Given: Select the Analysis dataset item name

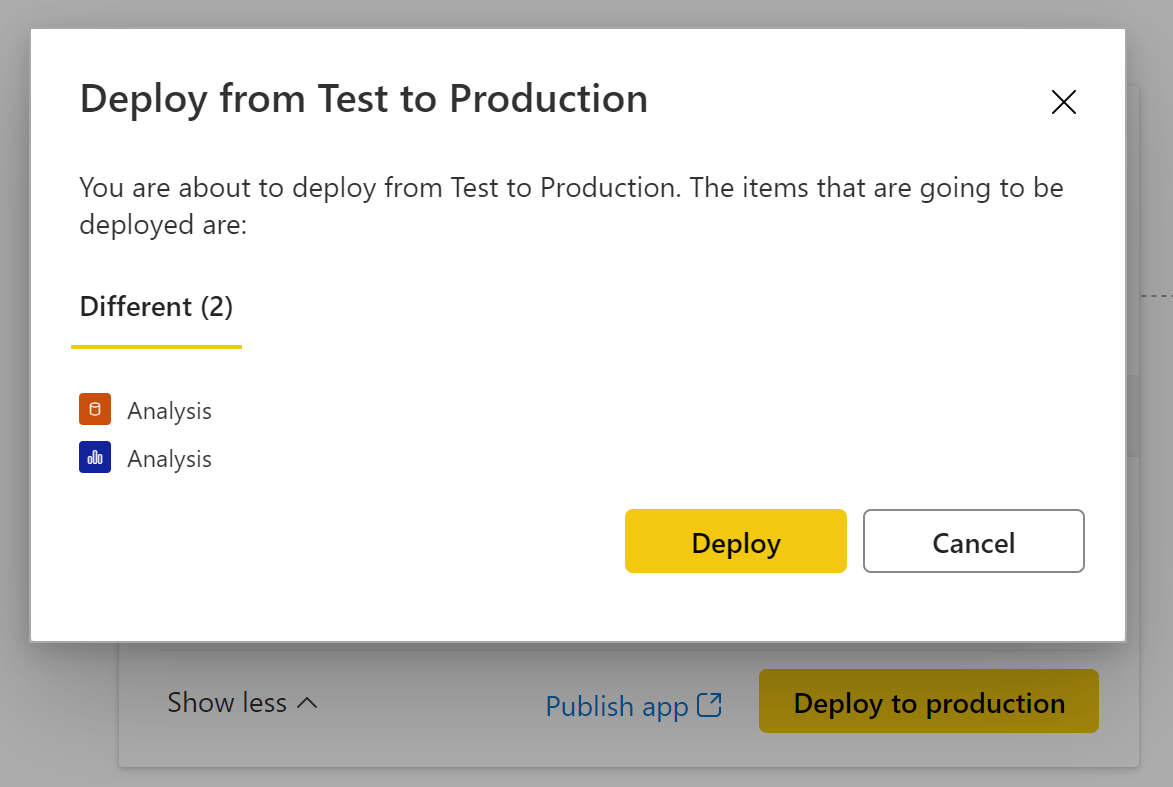Looking at the screenshot, I should [169, 411].
